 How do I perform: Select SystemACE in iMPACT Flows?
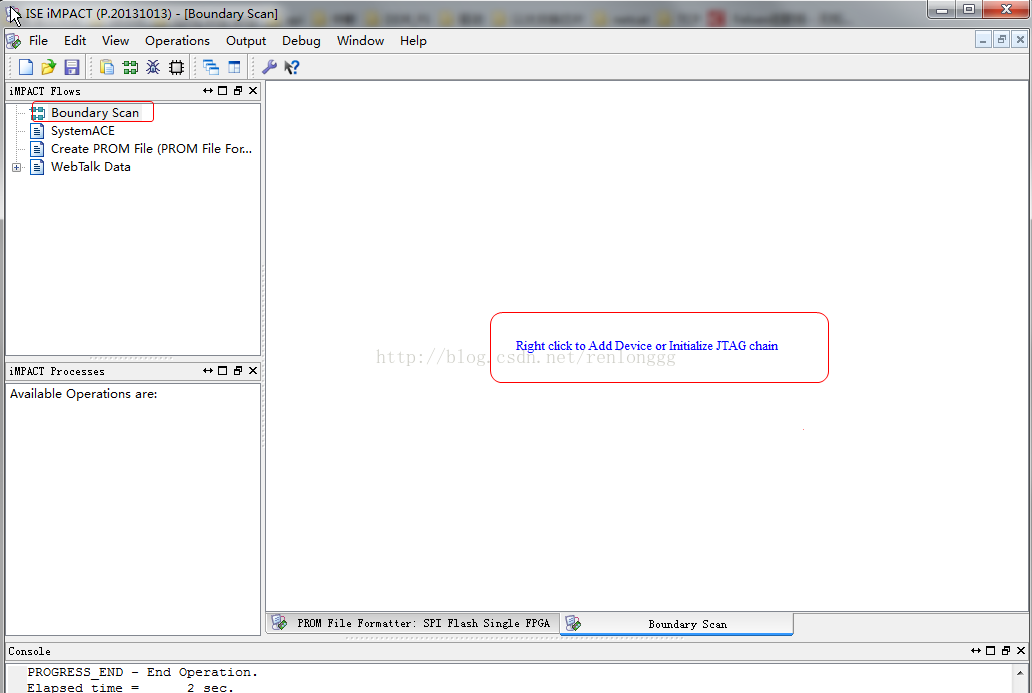click(x=82, y=131)
